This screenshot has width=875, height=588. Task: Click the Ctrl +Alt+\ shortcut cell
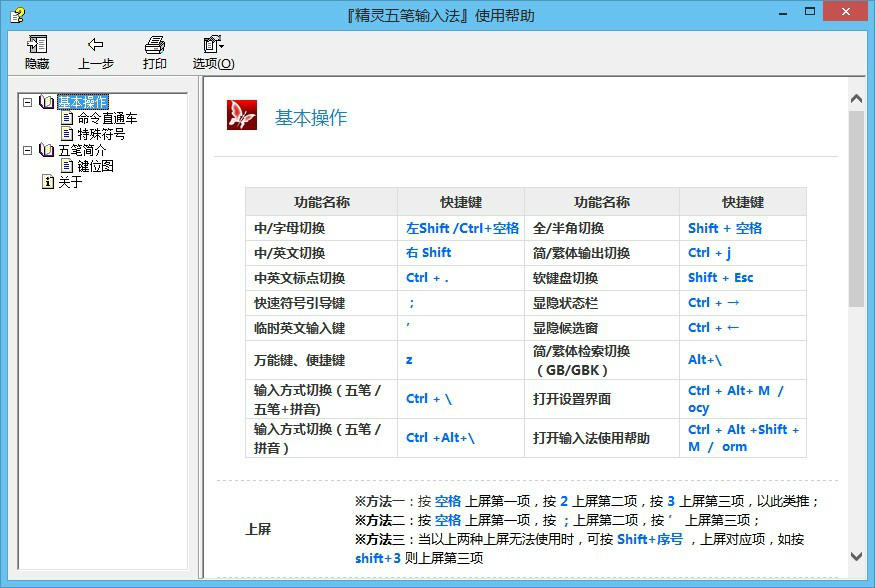pyautogui.click(x=461, y=438)
